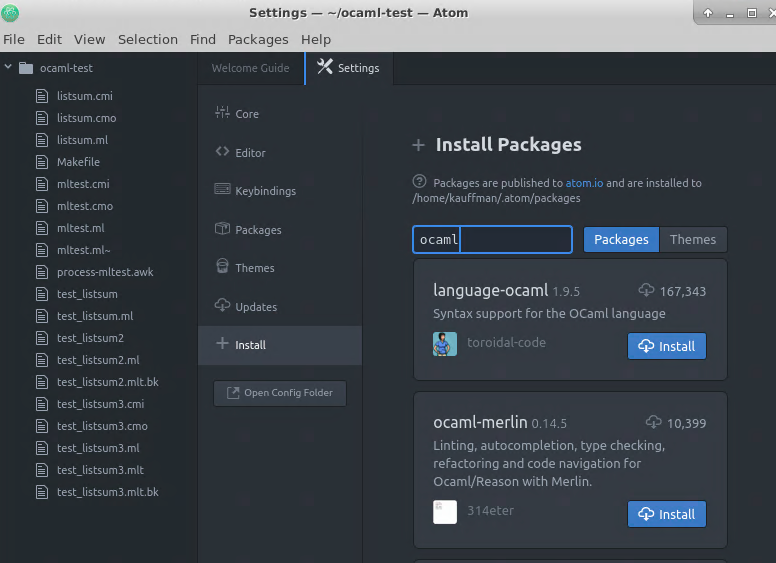This screenshot has width=776, height=563.
Task: Open the Core settings section
Action: [246, 114]
